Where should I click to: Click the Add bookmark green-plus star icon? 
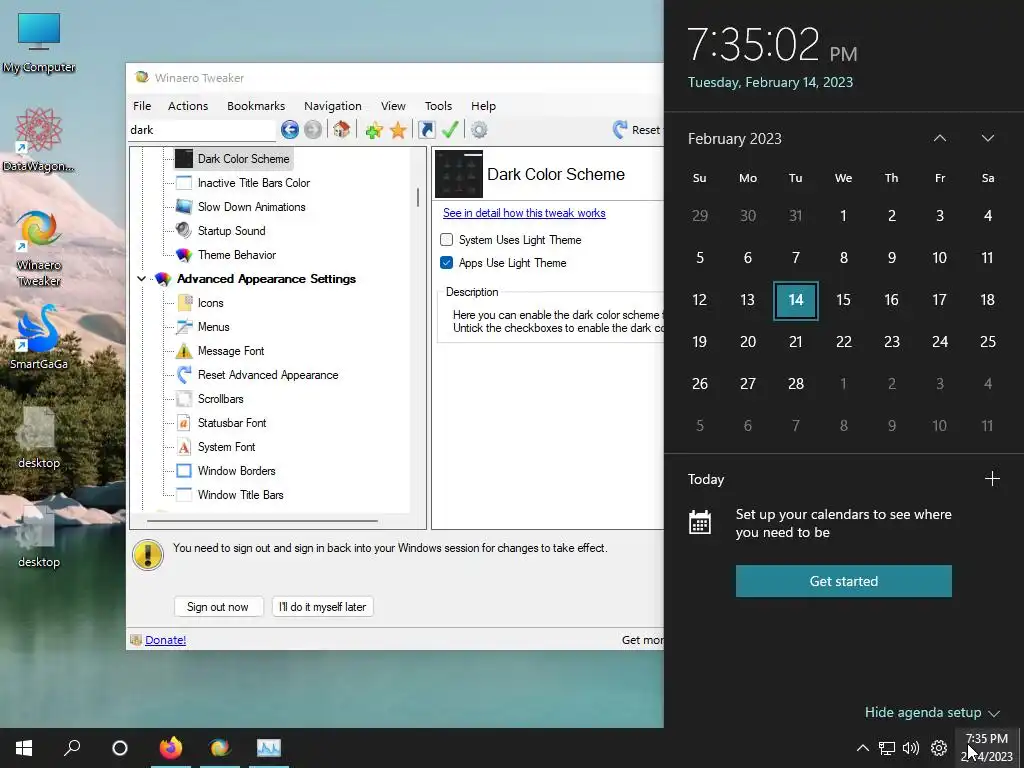(x=374, y=130)
